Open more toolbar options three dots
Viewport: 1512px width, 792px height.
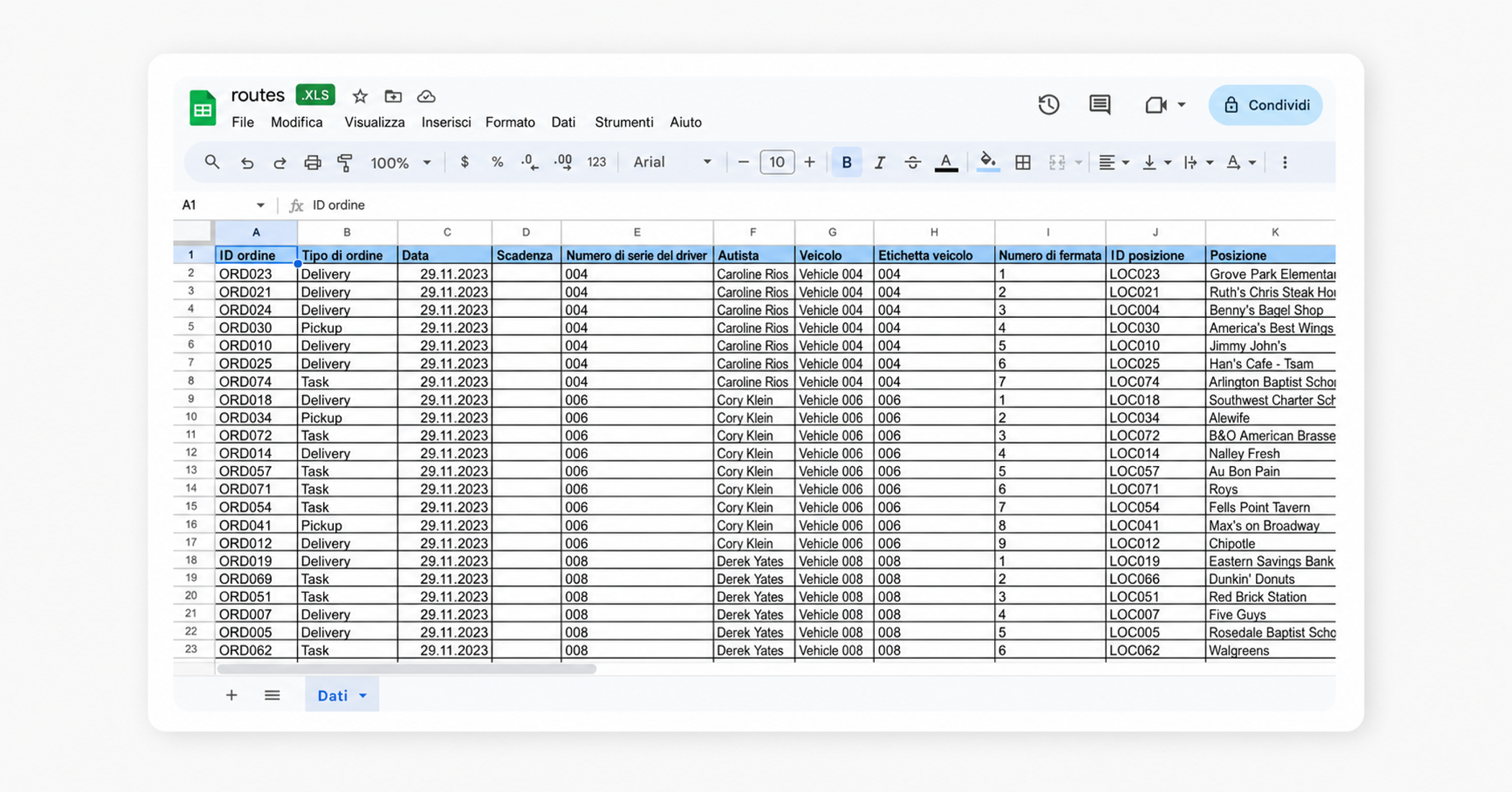[x=1285, y=163]
